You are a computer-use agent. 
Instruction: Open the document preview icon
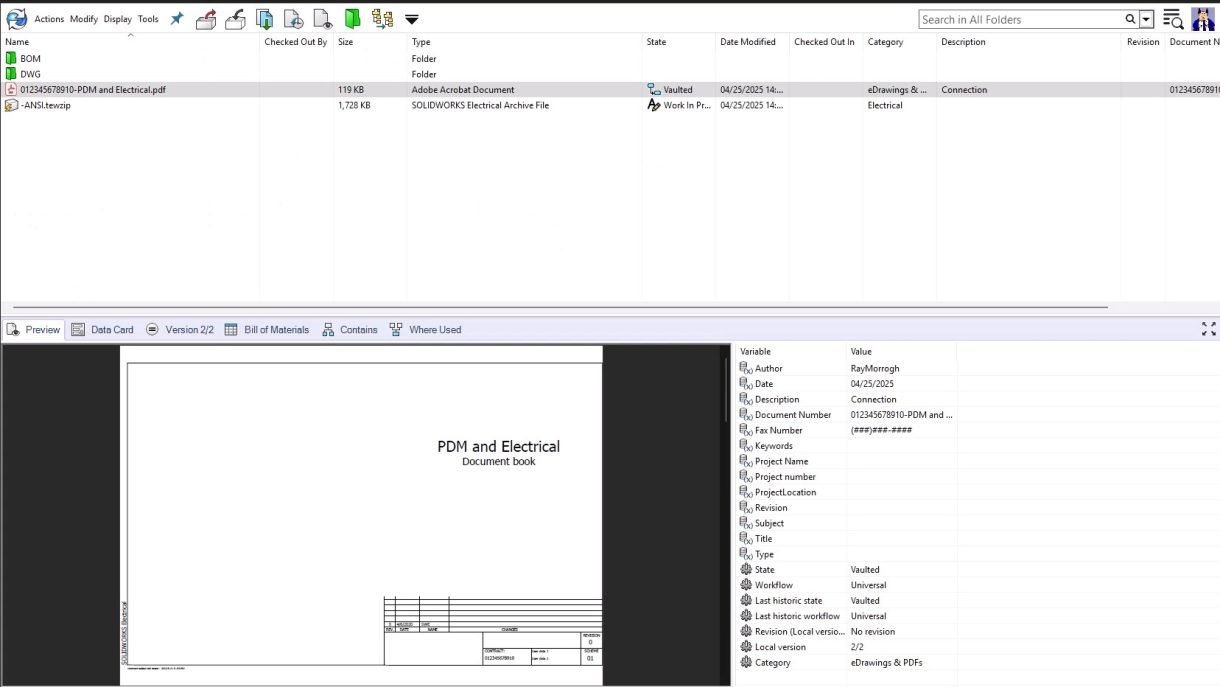(321, 18)
